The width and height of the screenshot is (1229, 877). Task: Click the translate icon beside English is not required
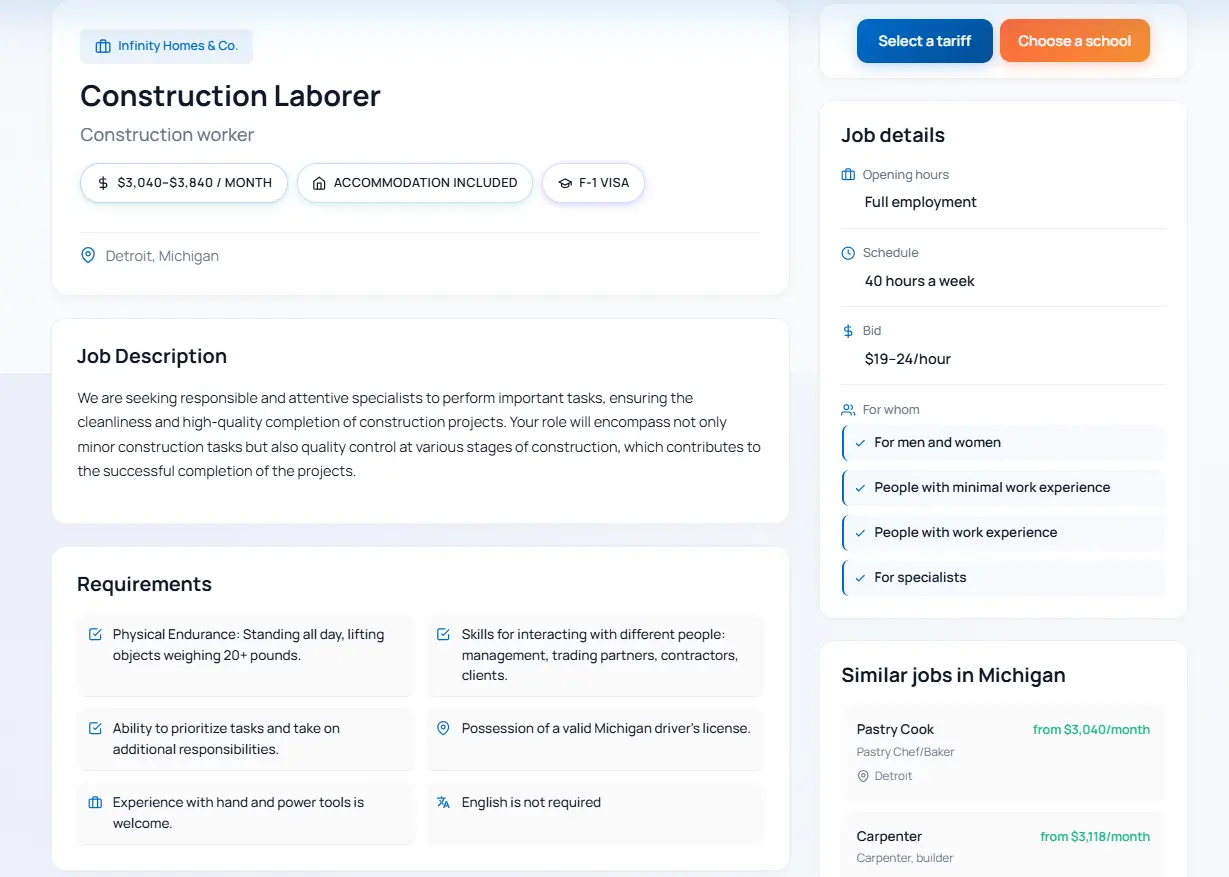[x=444, y=802]
